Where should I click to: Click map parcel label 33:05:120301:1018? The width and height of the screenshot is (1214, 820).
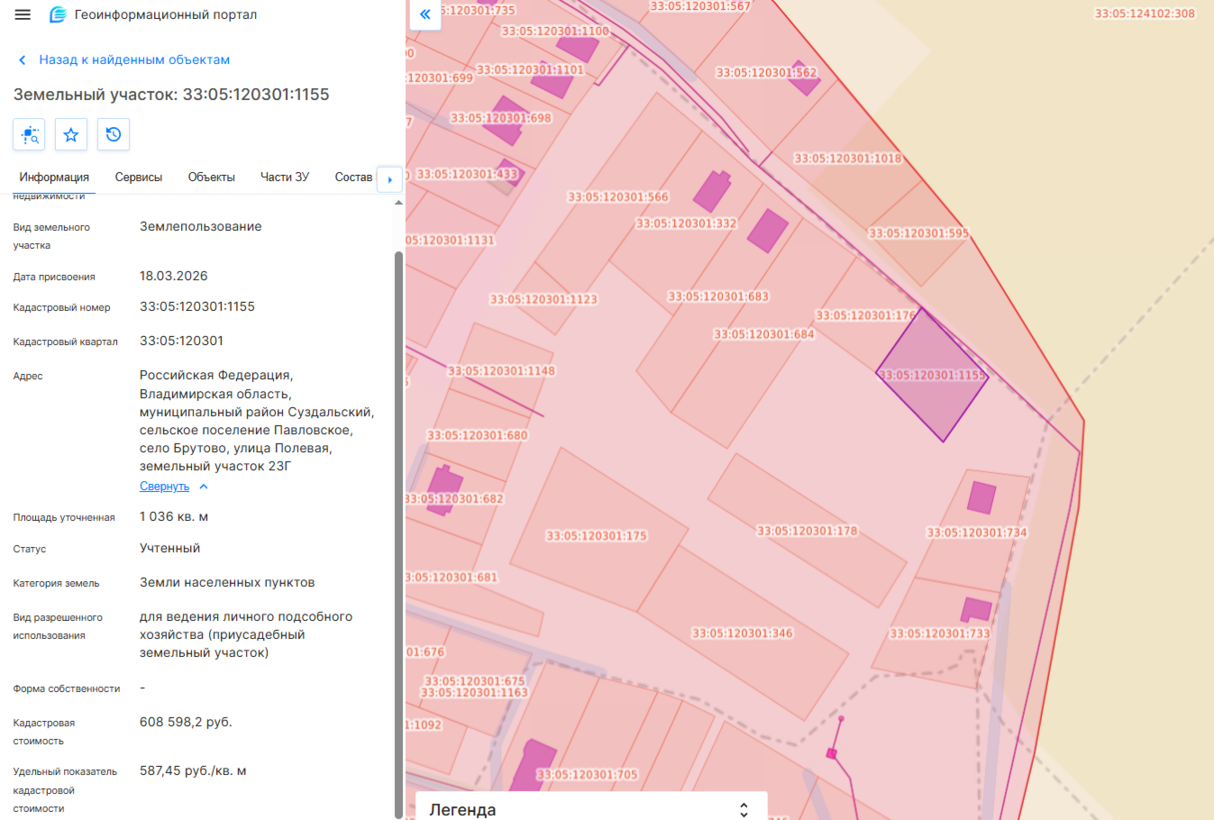coord(848,158)
